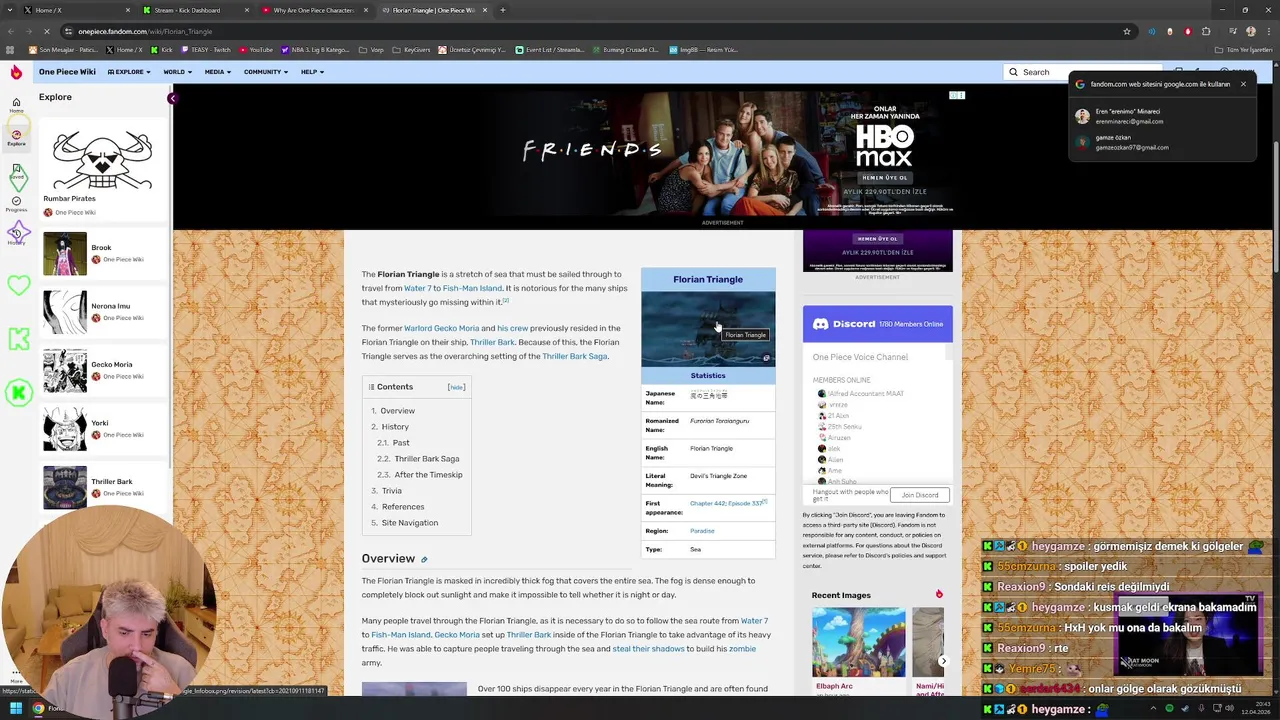The width and height of the screenshot is (1280, 720).
Task: Select the Eren Minareci Google account
Action: click(x=1160, y=116)
